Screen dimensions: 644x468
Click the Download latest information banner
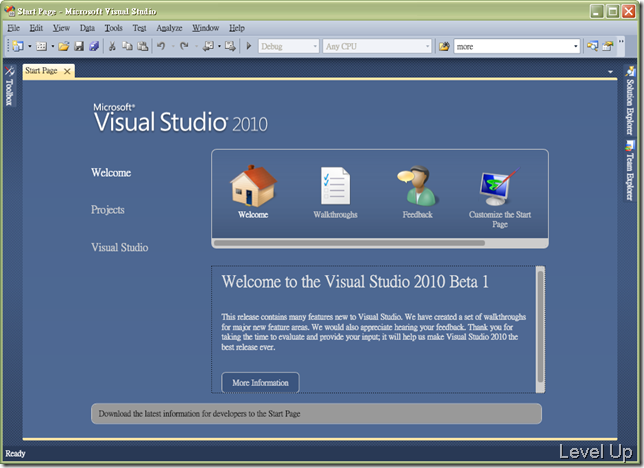[316, 414]
